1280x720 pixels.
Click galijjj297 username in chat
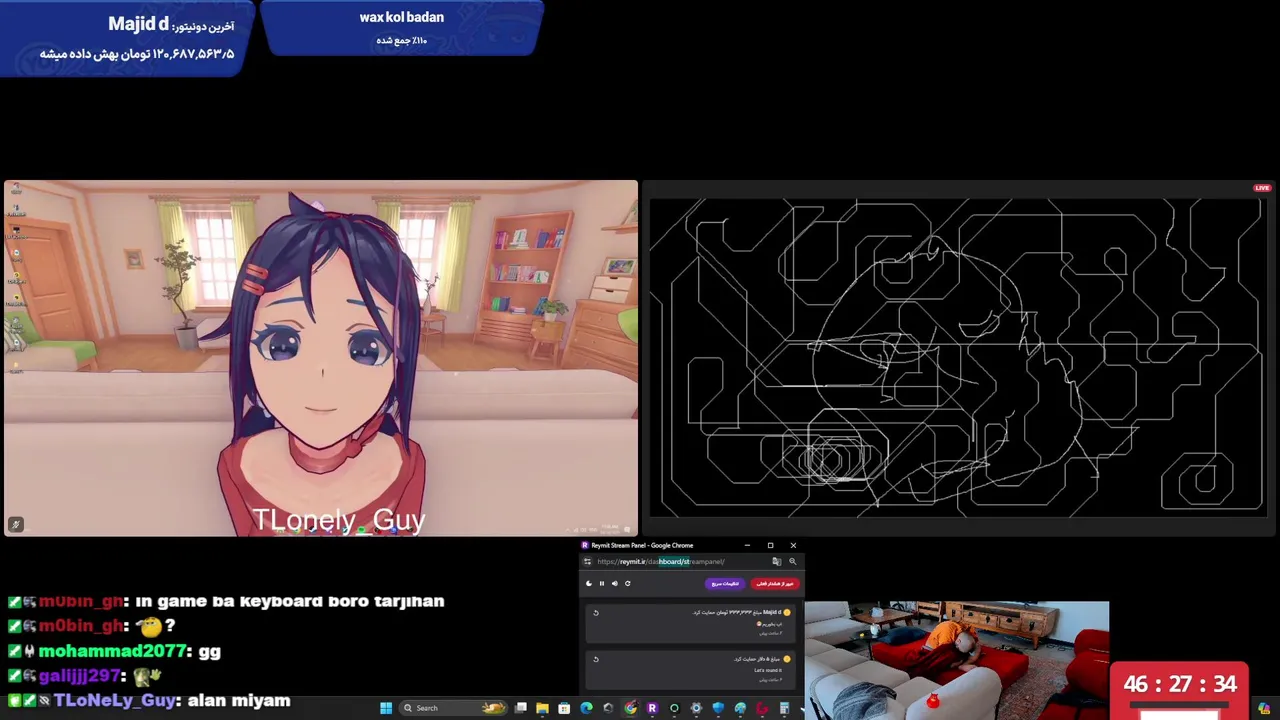point(81,676)
